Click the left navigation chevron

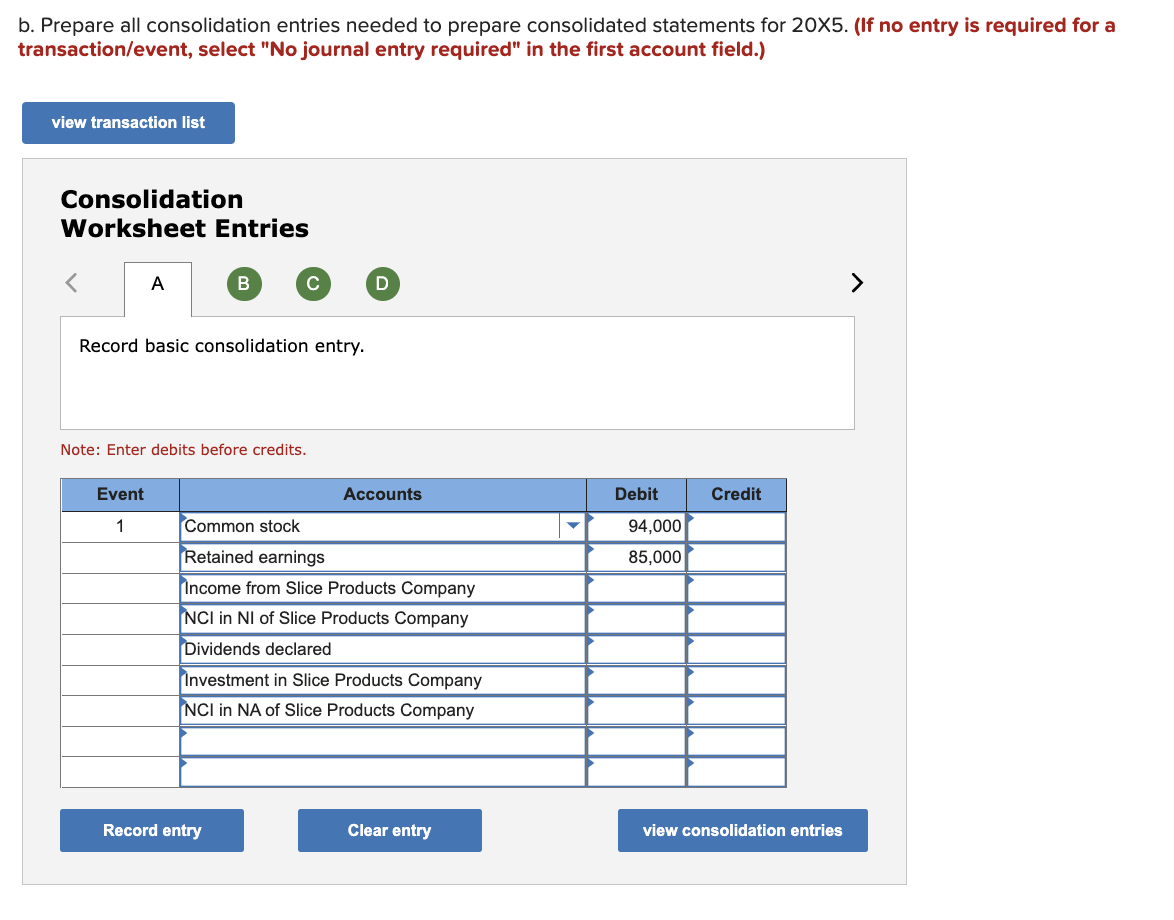point(70,283)
